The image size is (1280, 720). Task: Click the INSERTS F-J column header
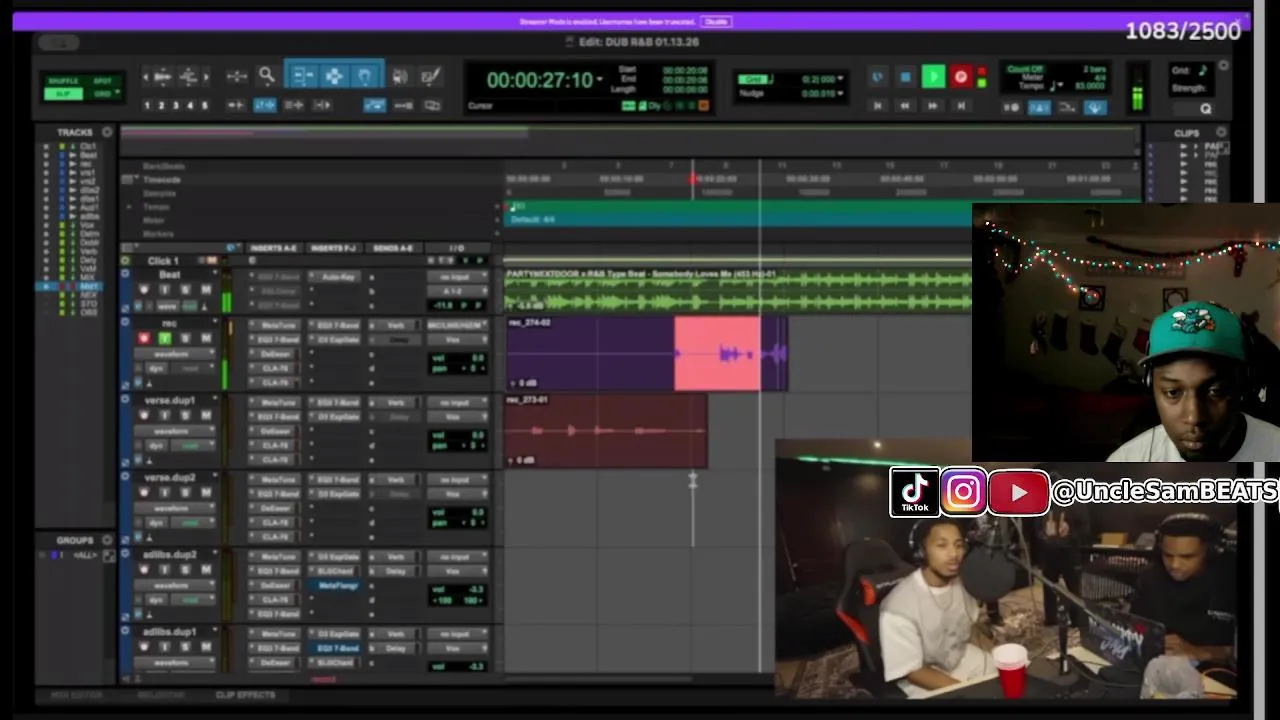(333, 248)
